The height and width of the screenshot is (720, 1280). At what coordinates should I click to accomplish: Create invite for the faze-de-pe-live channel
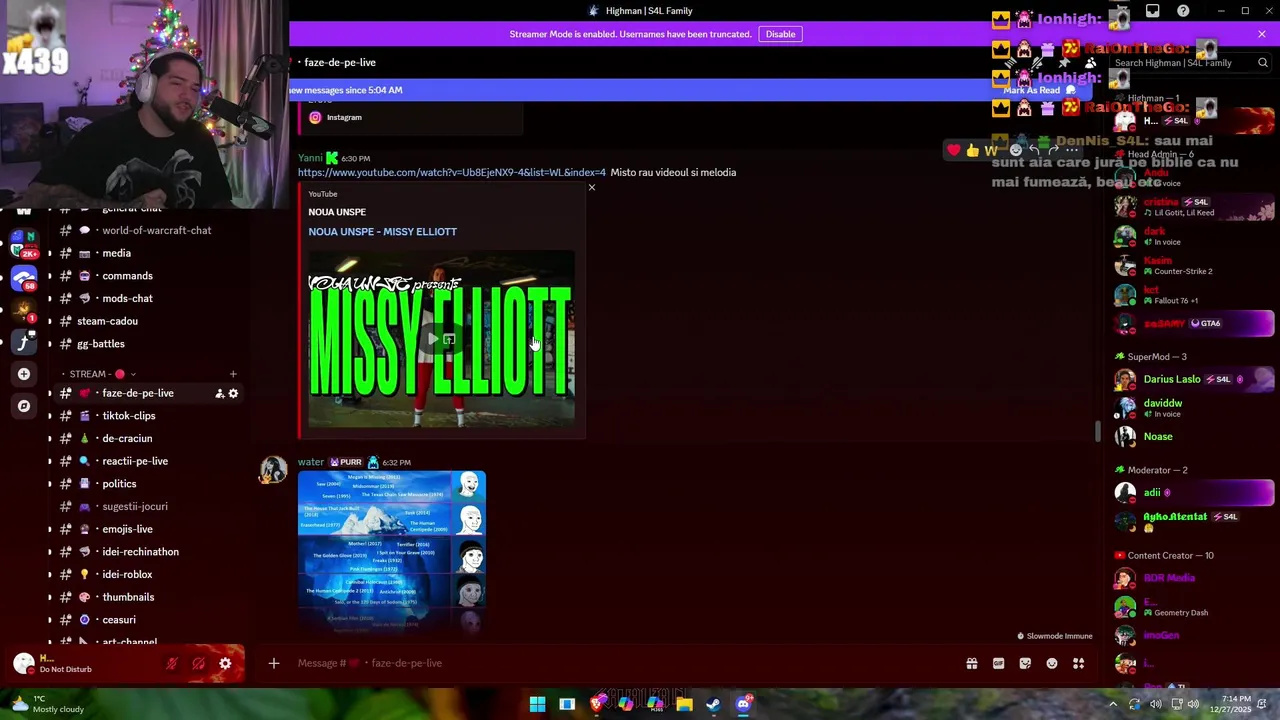[x=219, y=393]
